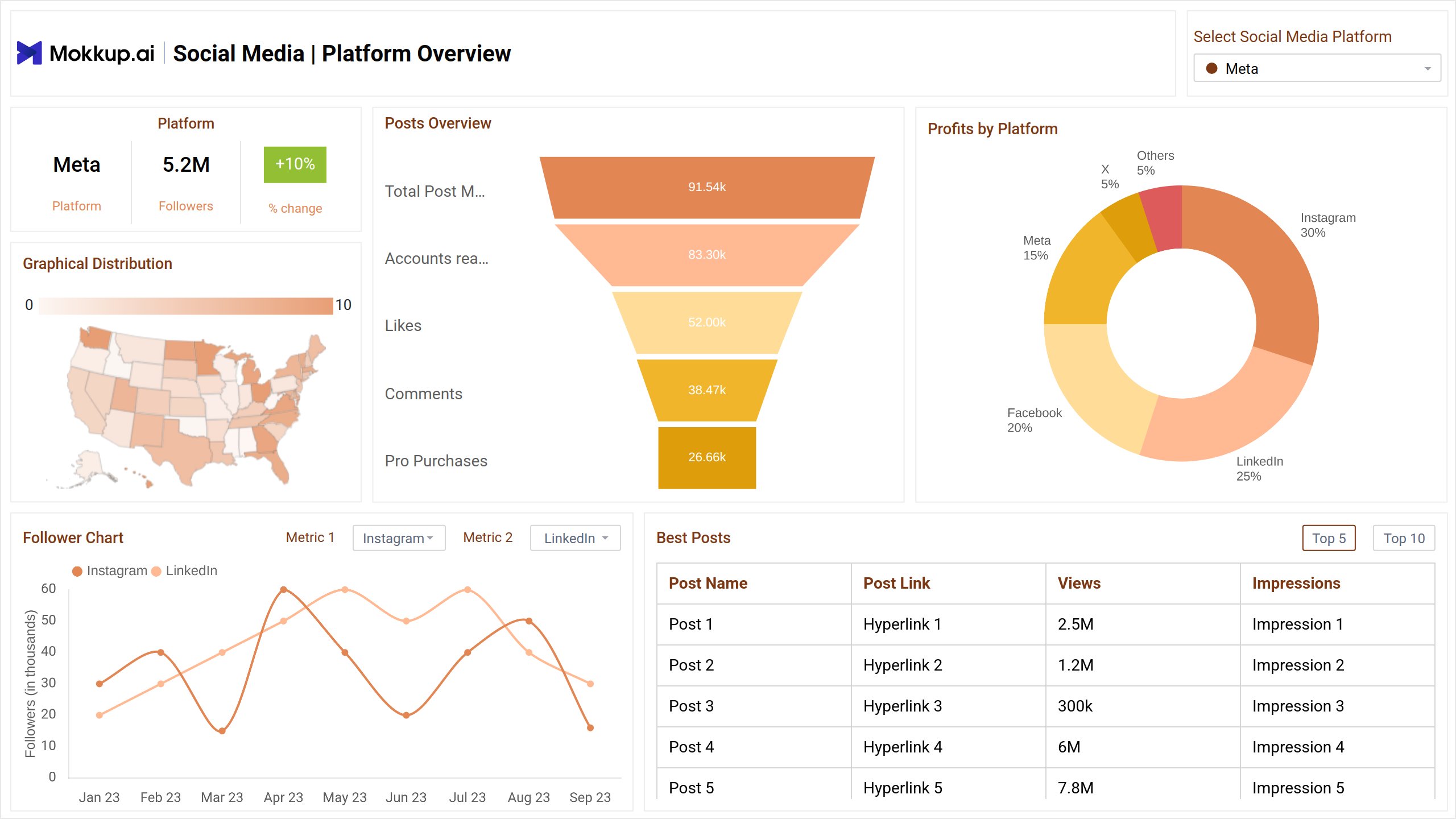Image resolution: width=1456 pixels, height=819 pixels.
Task: Click the Meta platform name value
Action: coord(77,164)
